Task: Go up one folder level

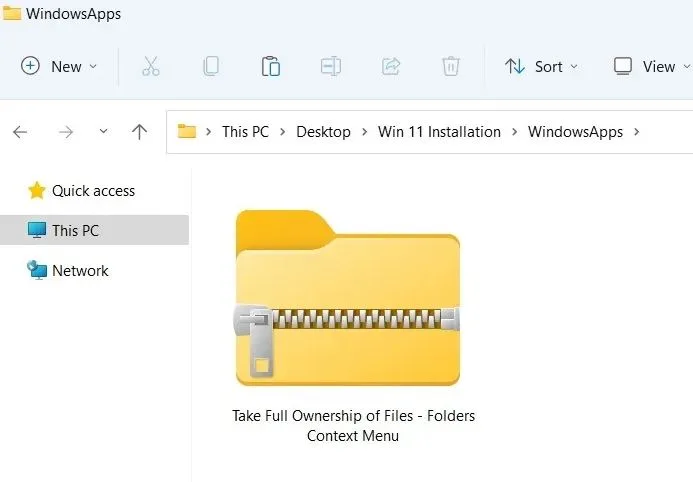Action: click(x=139, y=132)
